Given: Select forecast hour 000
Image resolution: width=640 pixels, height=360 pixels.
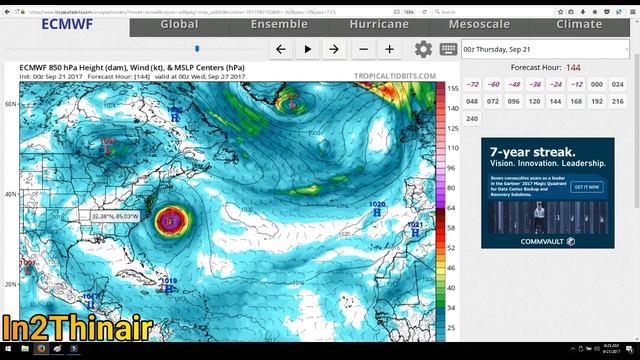Looking at the screenshot, I should pyautogui.click(x=597, y=84).
